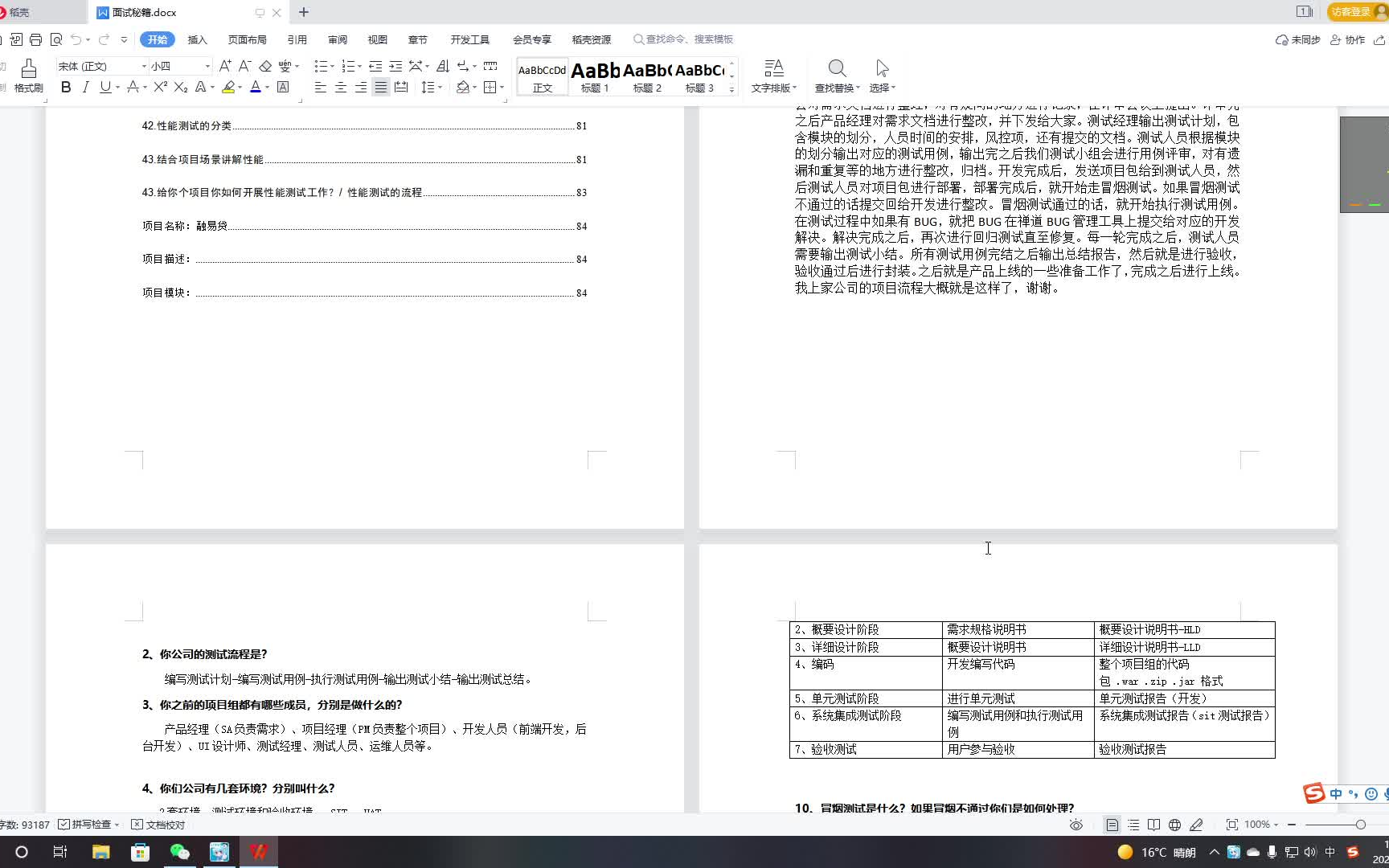The image size is (1389, 868).
Task: Undo the last action
Action: [76, 39]
